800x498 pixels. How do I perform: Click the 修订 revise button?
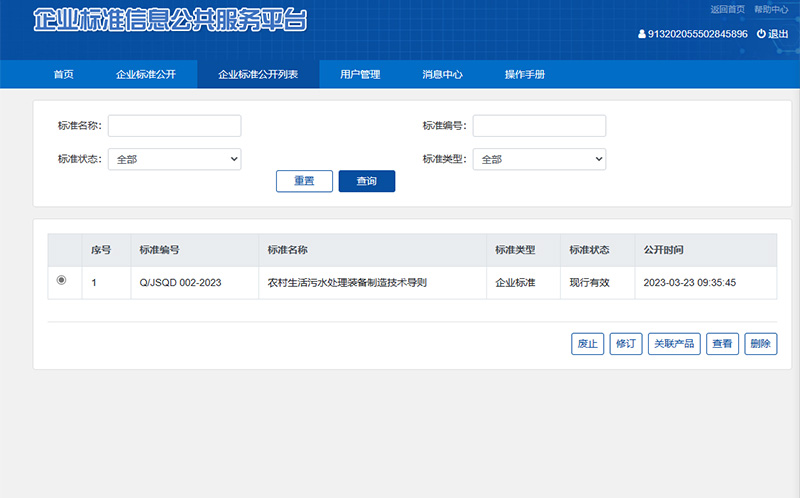click(626, 344)
